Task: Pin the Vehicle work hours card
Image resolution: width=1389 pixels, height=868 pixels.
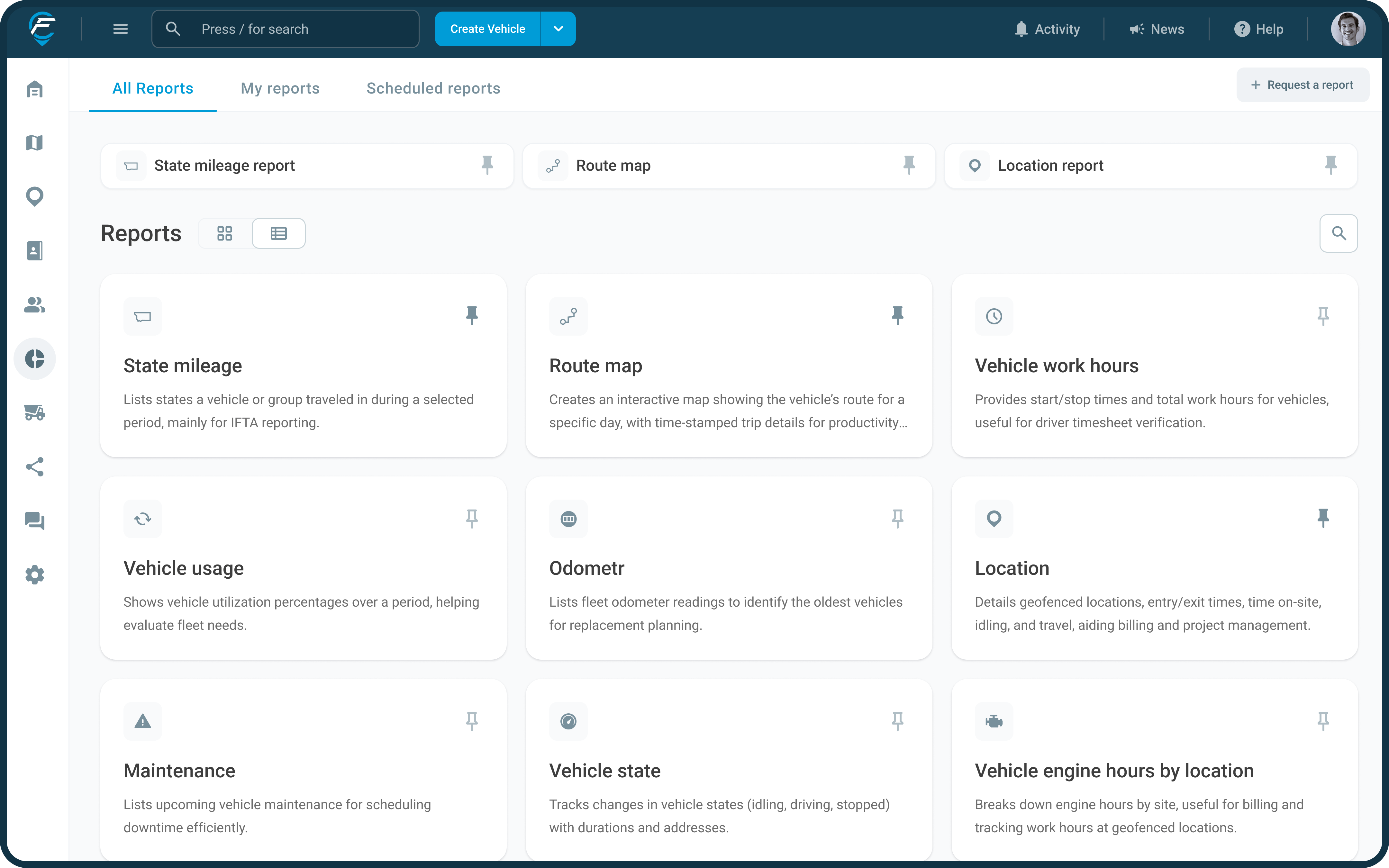Action: (x=1323, y=316)
